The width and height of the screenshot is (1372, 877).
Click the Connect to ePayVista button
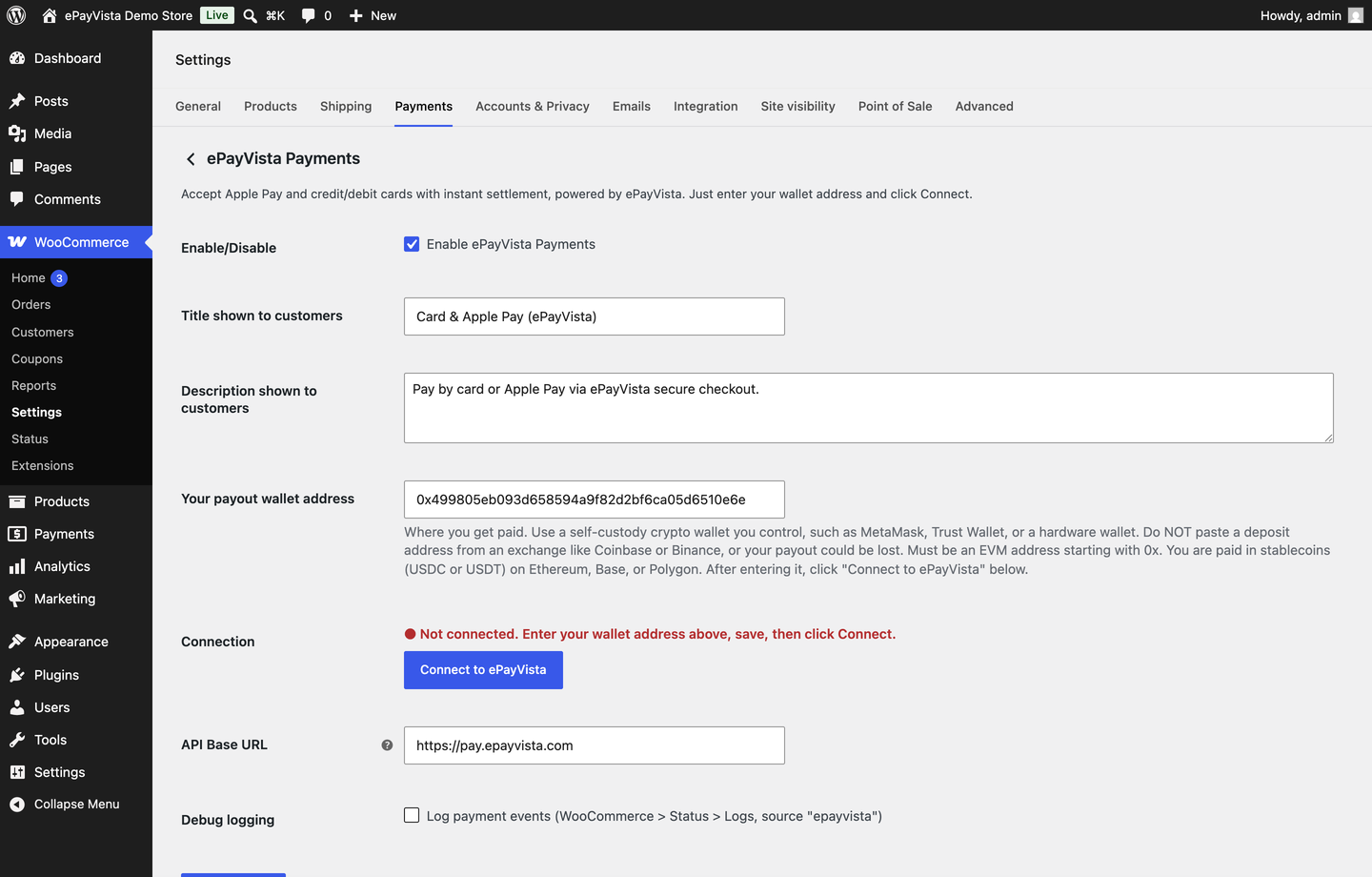(483, 670)
